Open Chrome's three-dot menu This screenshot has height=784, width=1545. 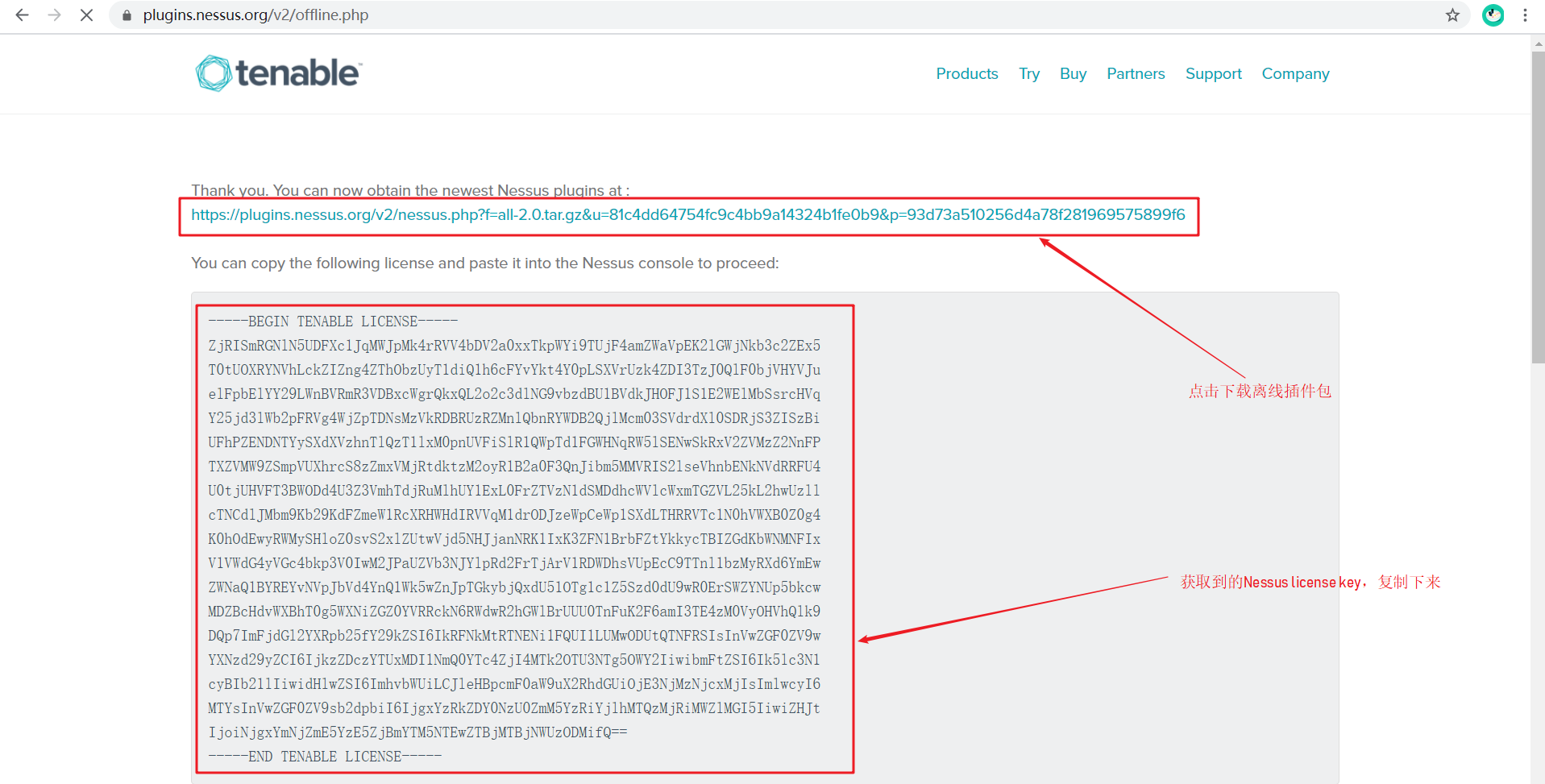pos(1525,15)
